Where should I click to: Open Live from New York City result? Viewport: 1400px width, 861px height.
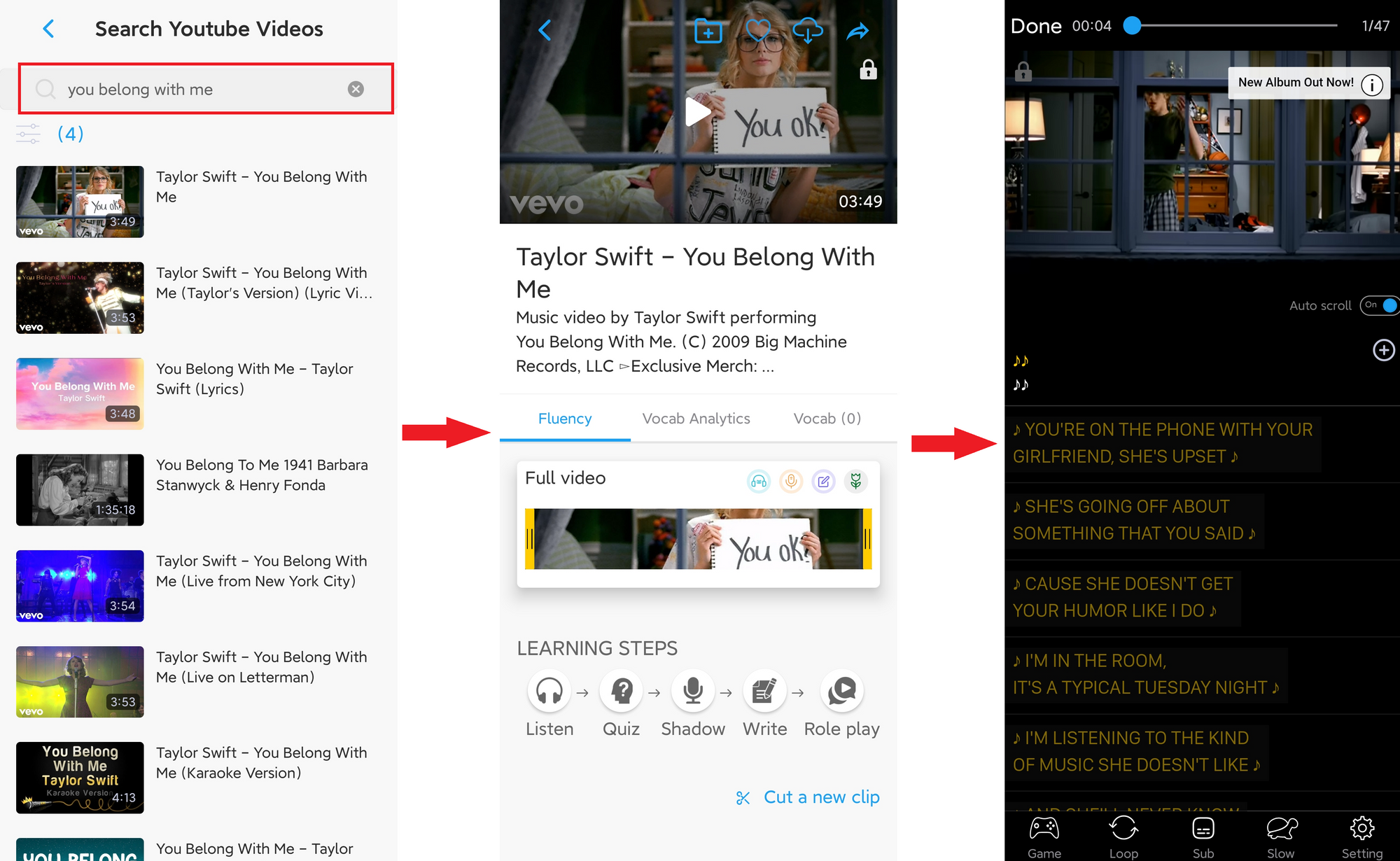point(199,585)
